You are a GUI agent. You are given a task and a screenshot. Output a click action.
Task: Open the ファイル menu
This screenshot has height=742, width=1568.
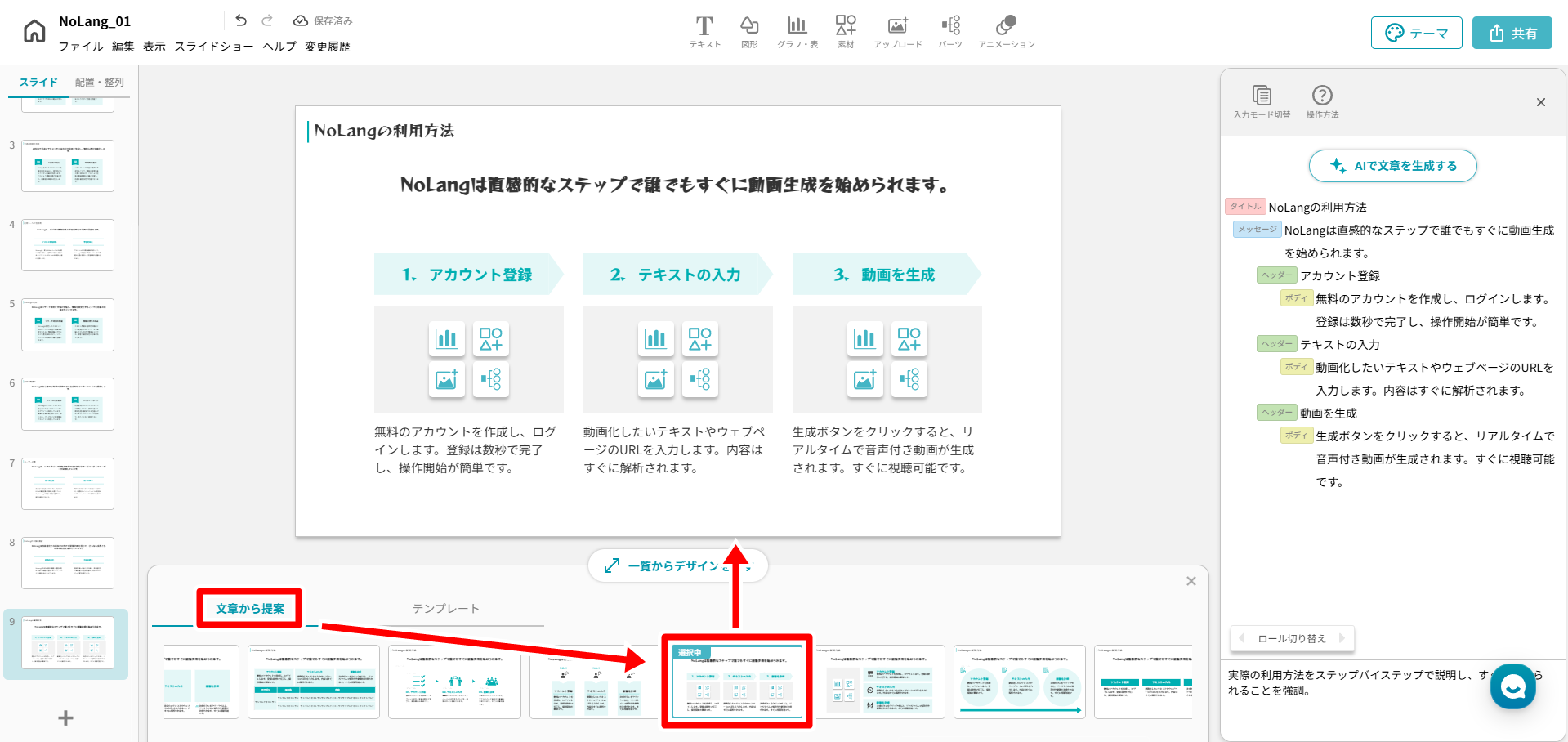point(81,47)
